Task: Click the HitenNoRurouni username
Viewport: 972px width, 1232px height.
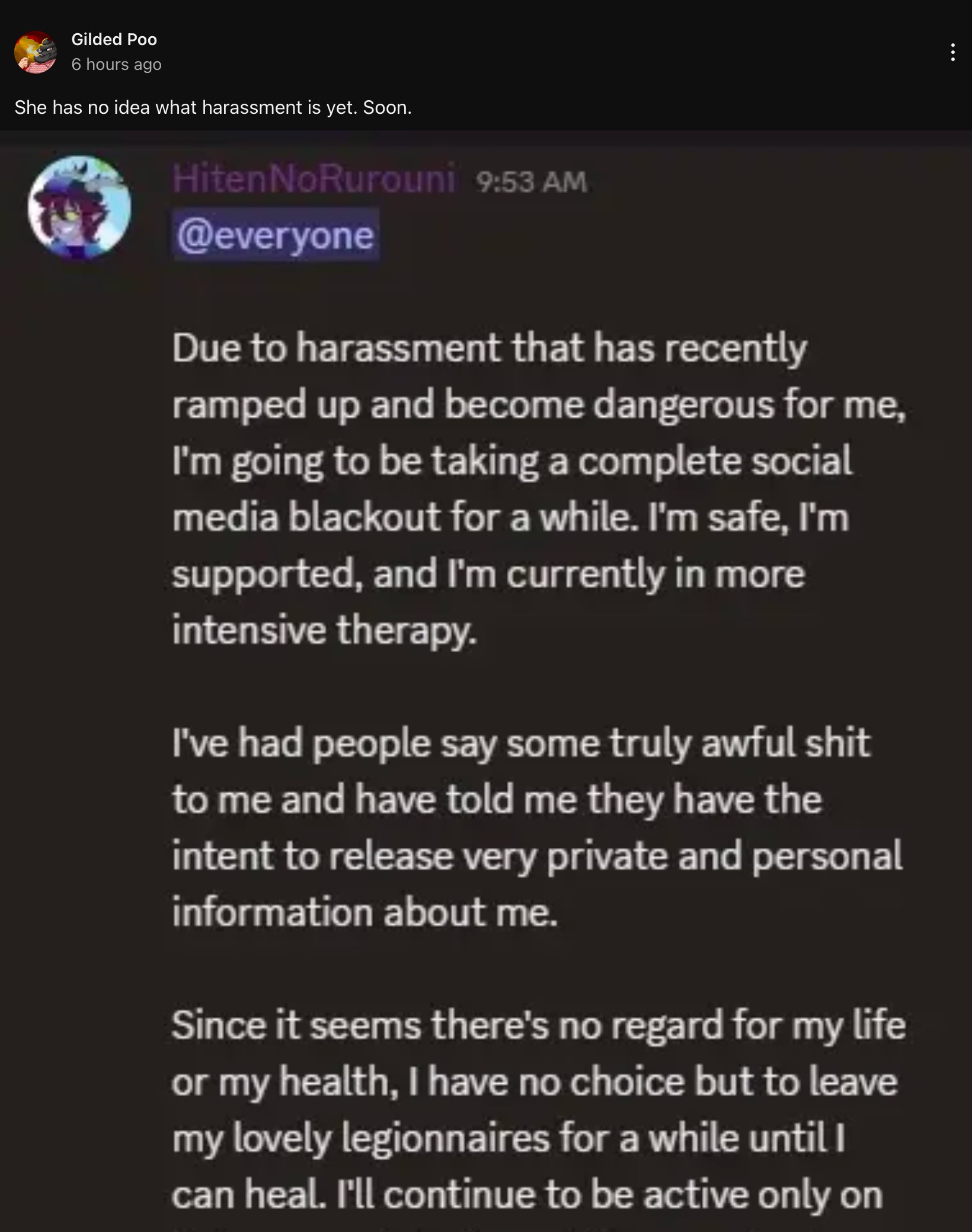Action: click(314, 178)
